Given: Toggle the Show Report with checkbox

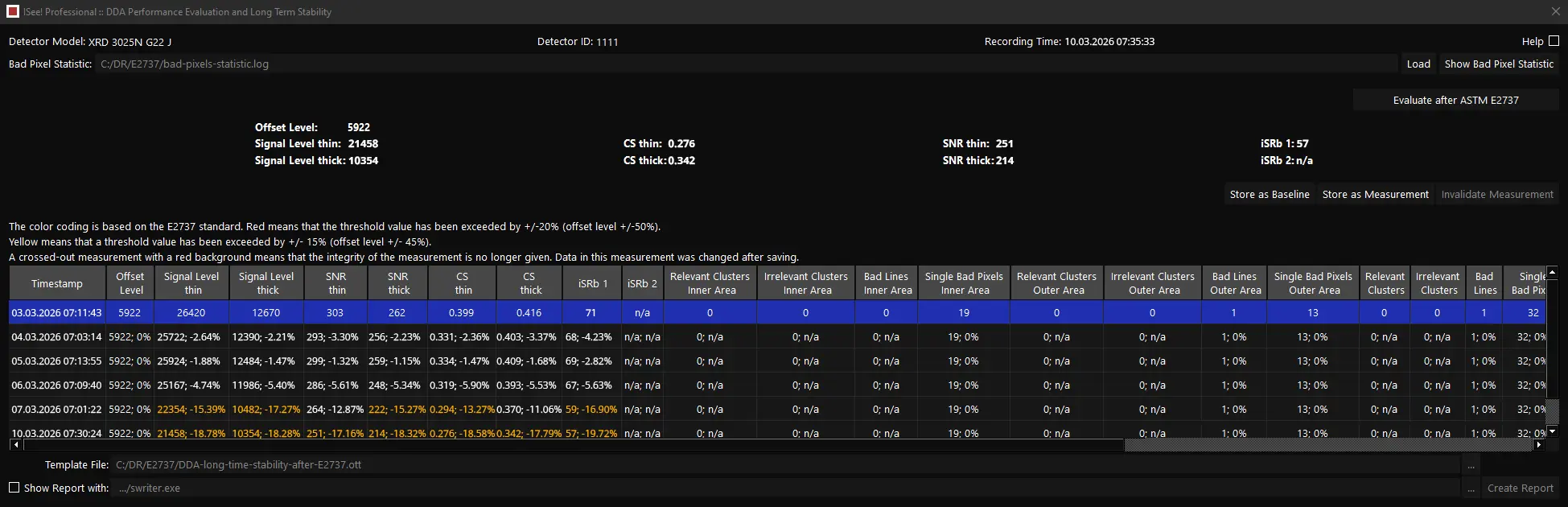Looking at the screenshot, I should click(x=14, y=488).
